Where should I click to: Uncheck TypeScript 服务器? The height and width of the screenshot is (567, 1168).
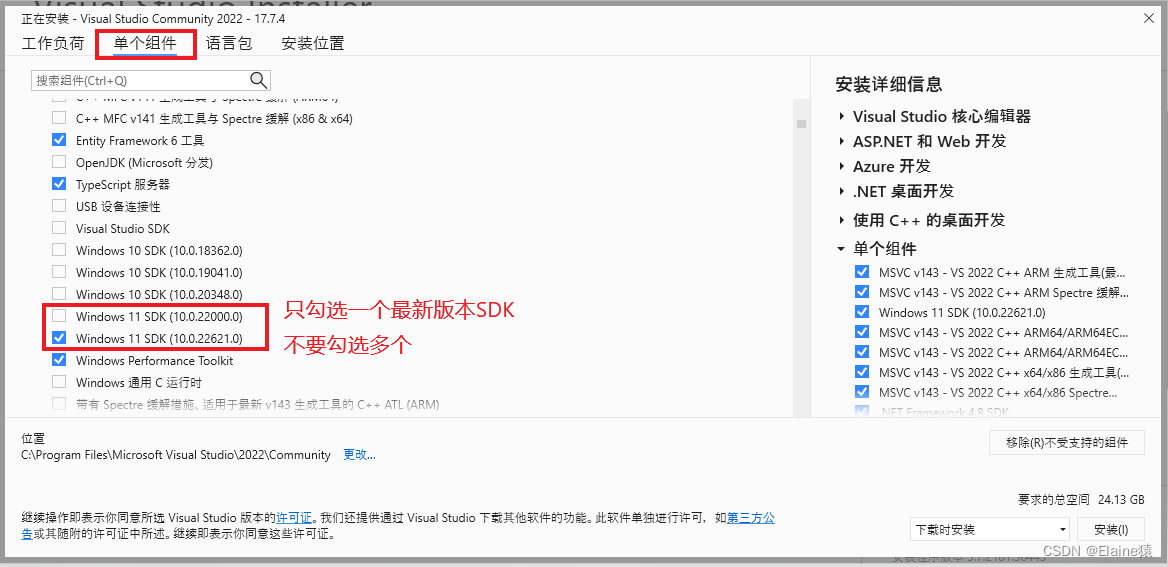click(x=59, y=184)
